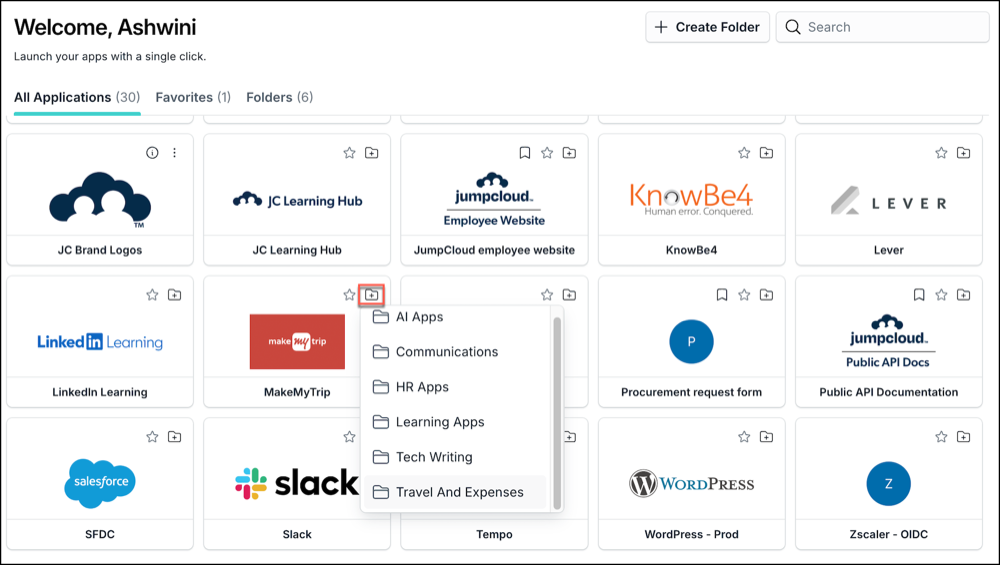
Task: Add JumpCloud employee website to a folder
Action: click(569, 152)
